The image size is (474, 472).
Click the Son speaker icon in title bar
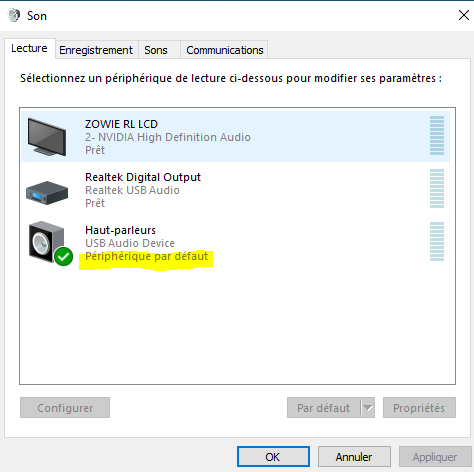click(x=14, y=15)
